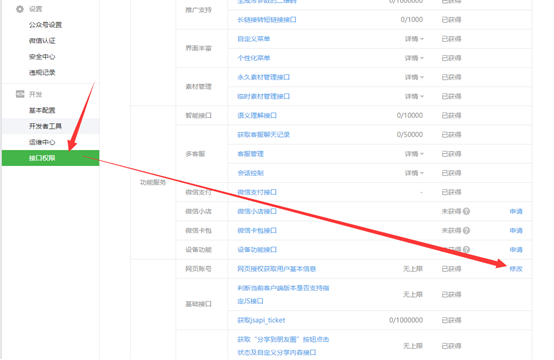Image resolution: width=554 pixels, height=360 pixels.
Task: Expand 详情 dropdown for 客服管理
Action: (x=414, y=154)
